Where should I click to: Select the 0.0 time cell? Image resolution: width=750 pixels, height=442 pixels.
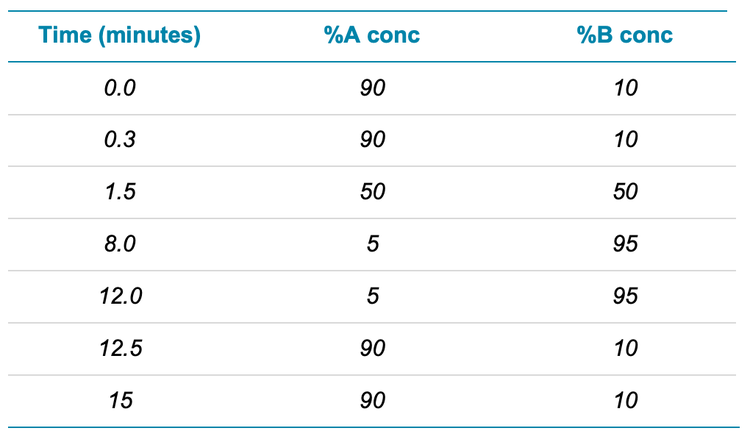click(x=120, y=88)
